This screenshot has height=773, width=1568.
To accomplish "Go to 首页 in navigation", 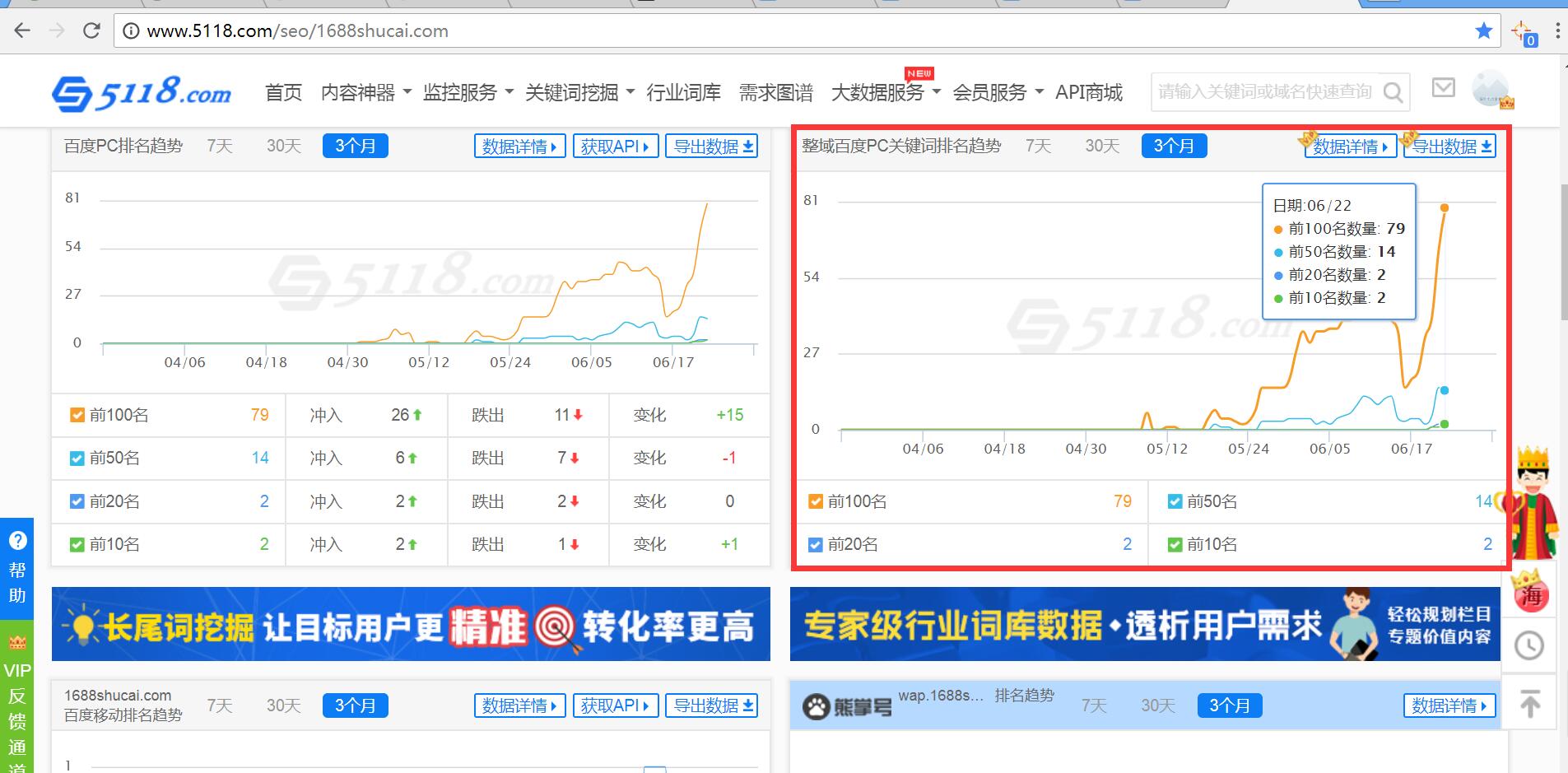I will coord(283,92).
